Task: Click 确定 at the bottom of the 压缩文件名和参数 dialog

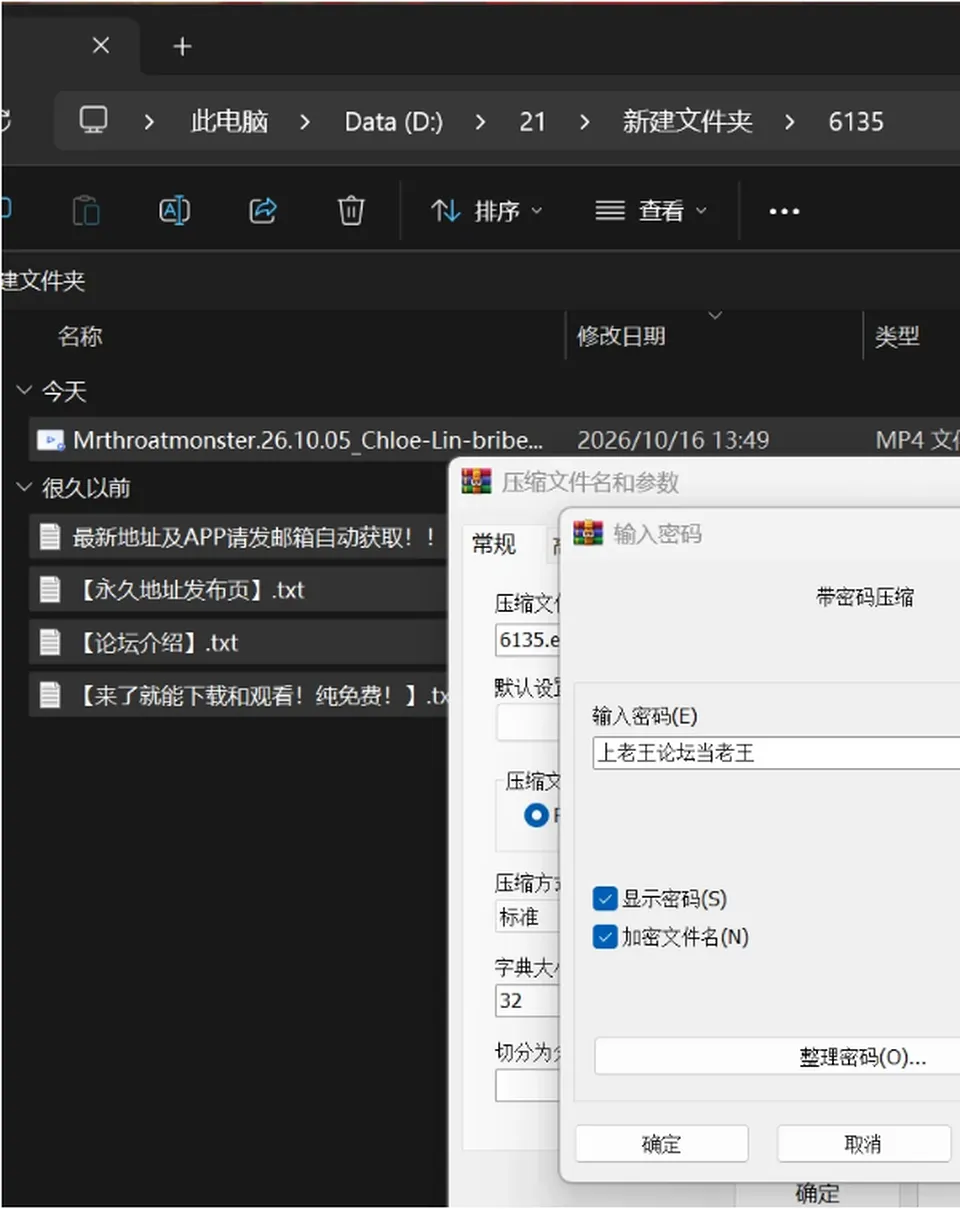Action: point(817,1192)
